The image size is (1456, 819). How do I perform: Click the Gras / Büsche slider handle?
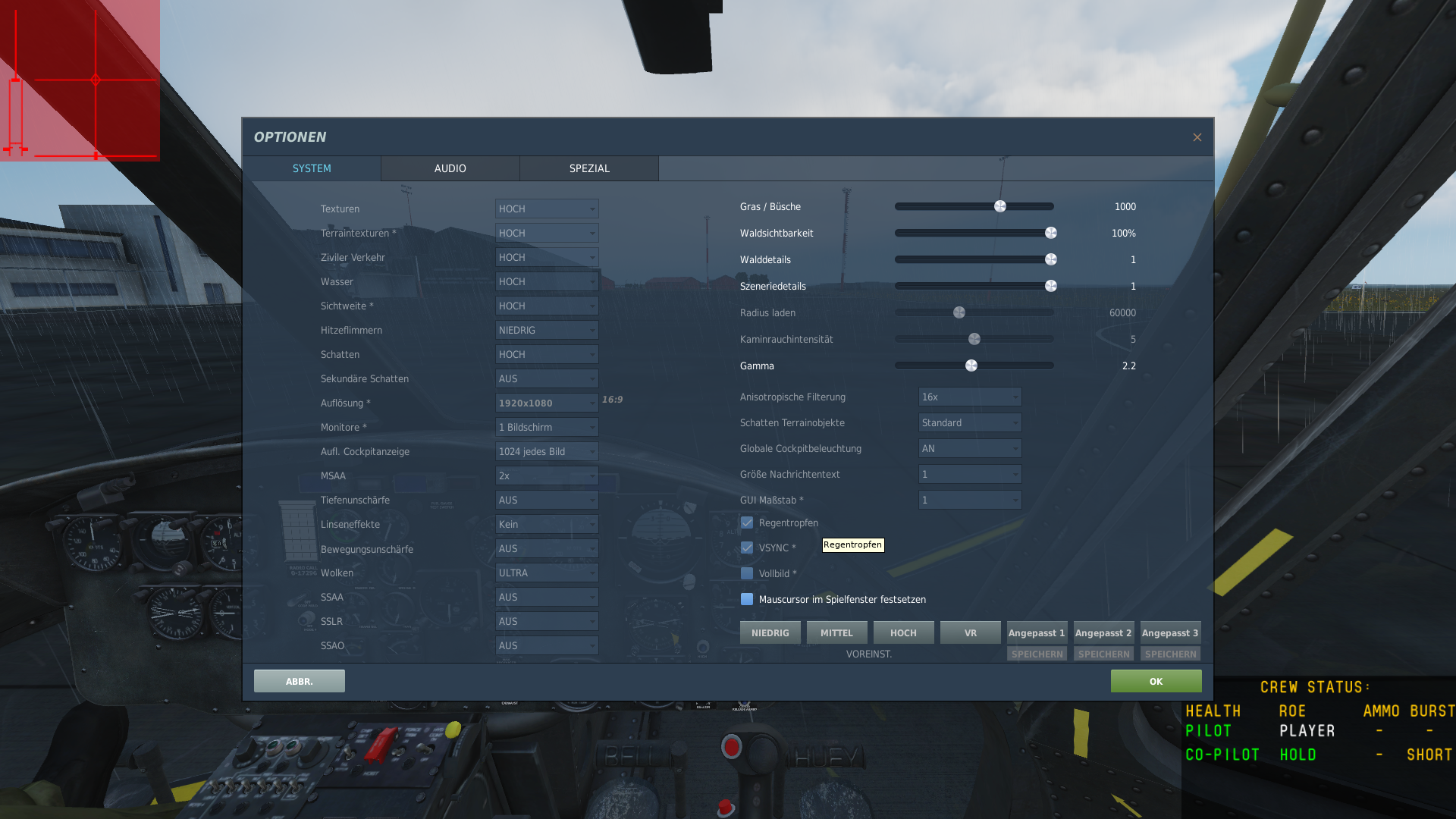(x=1000, y=206)
